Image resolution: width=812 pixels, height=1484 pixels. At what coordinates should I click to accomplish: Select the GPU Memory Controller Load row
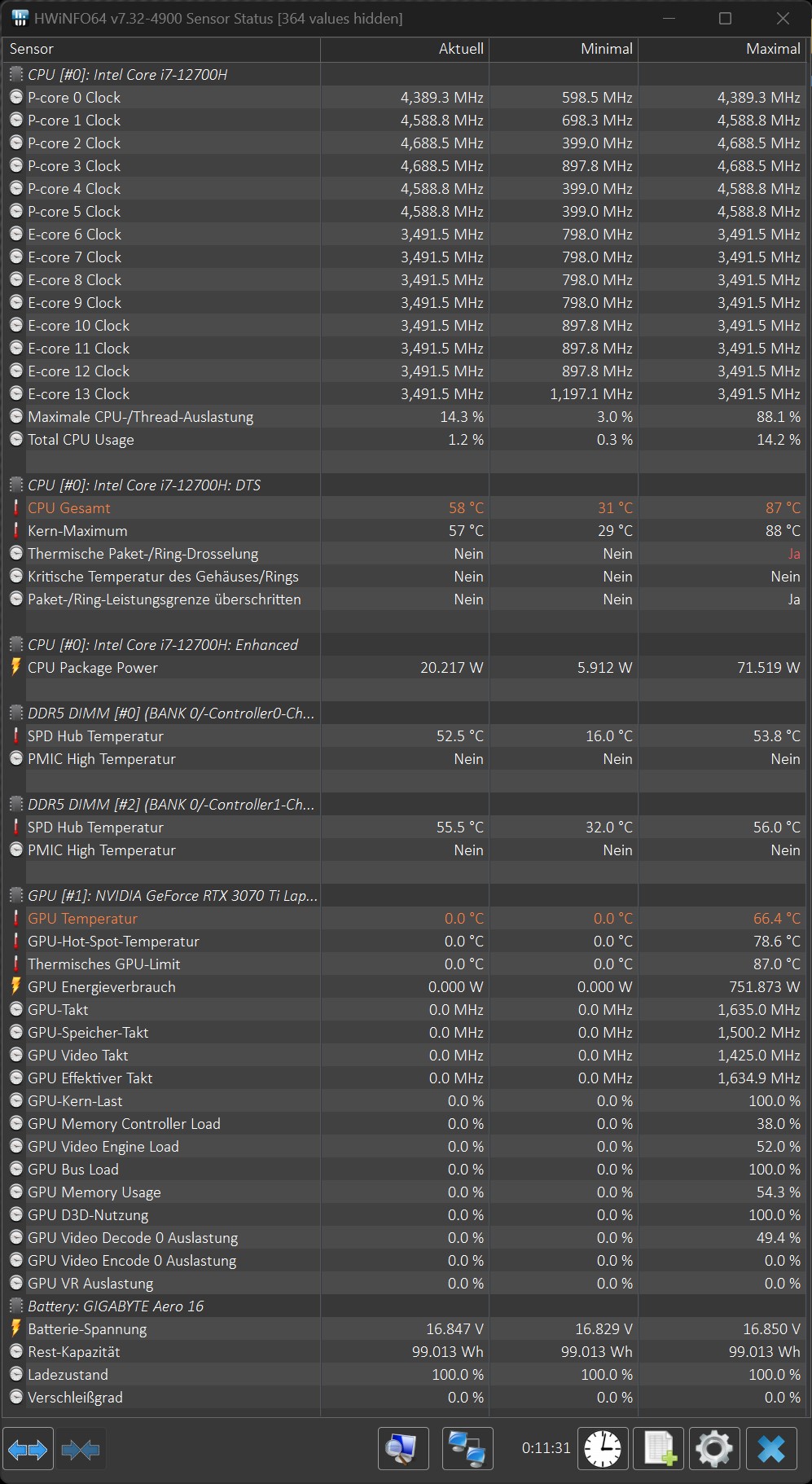[405, 1123]
